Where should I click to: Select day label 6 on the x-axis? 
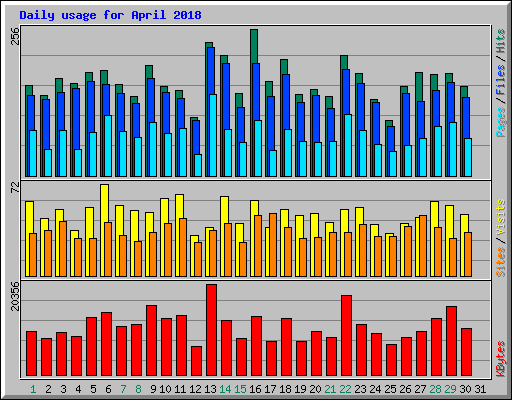pos(108,389)
